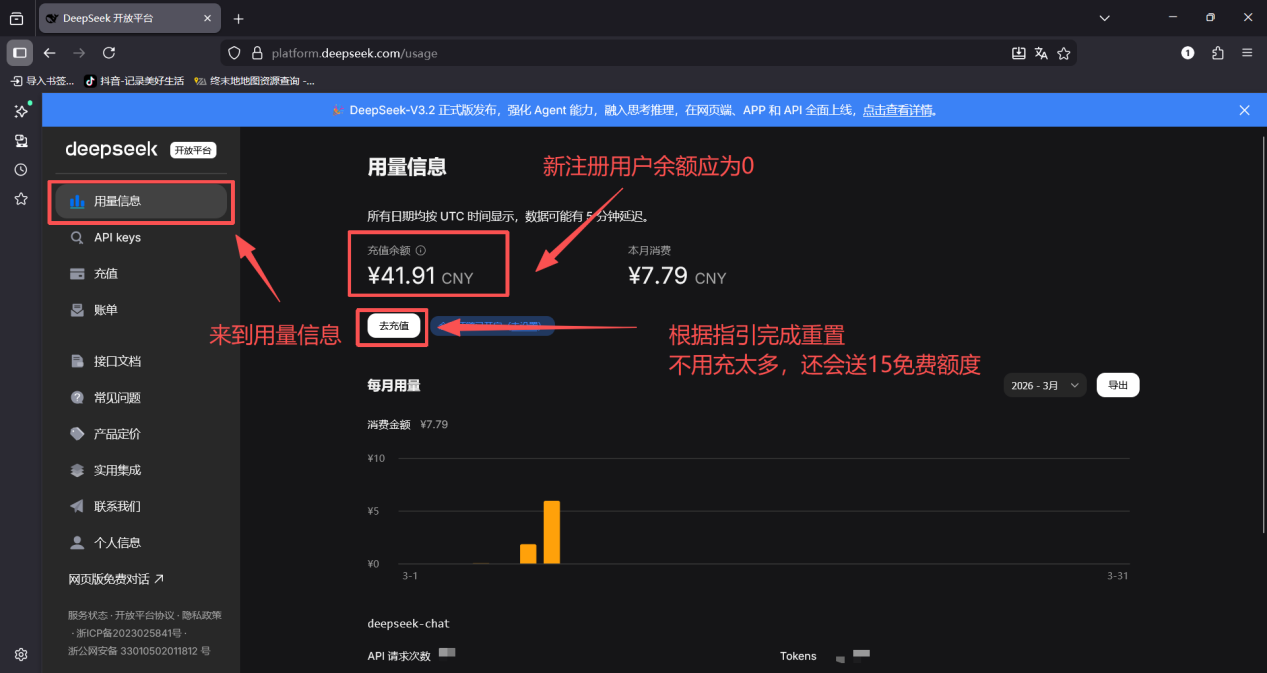Open 隐私政策 footer link

coord(200,615)
